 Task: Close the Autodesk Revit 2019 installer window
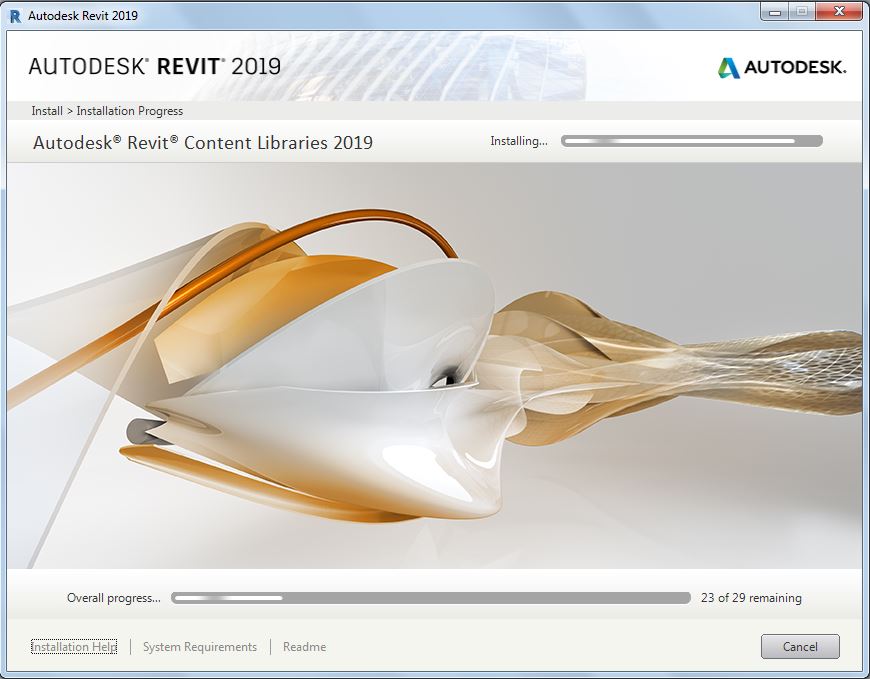coord(839,12)
